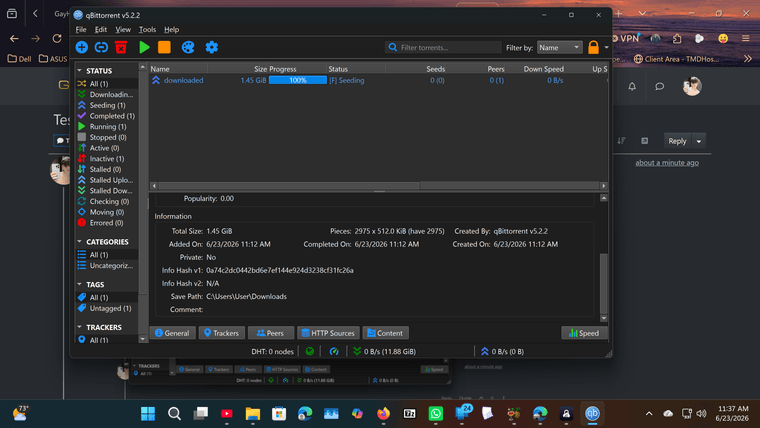Switch to the HTTP Sources tab
The width and height of the screenshot is (760, 428).
[328, 333]
